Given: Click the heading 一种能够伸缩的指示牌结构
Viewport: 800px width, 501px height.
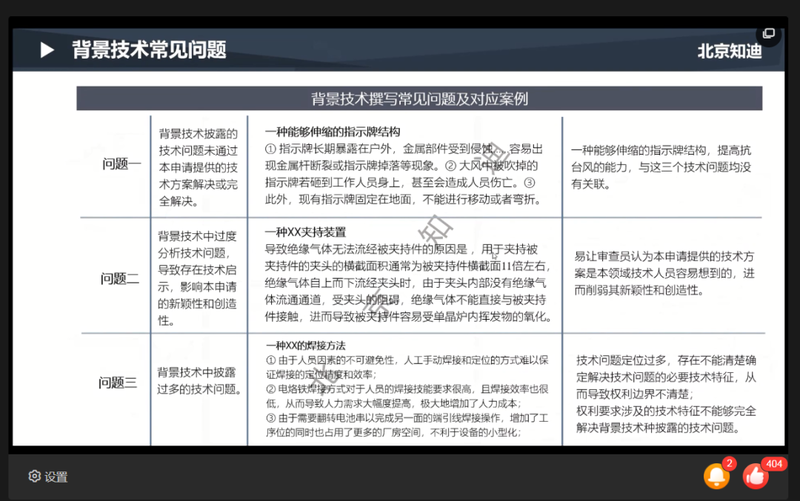Looking at the screenshot, I should (332, 131).
